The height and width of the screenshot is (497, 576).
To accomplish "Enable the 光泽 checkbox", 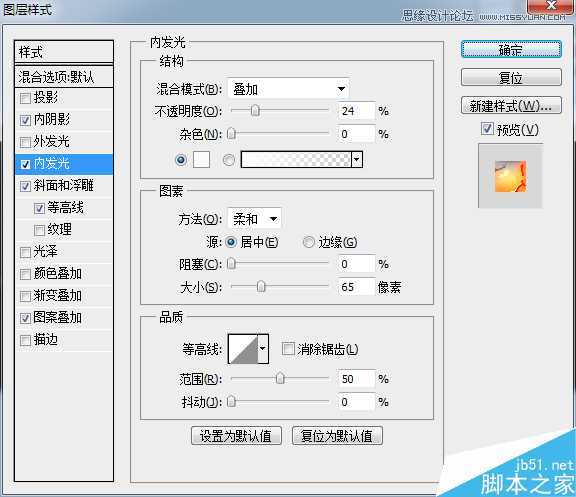I will (25, 252).
